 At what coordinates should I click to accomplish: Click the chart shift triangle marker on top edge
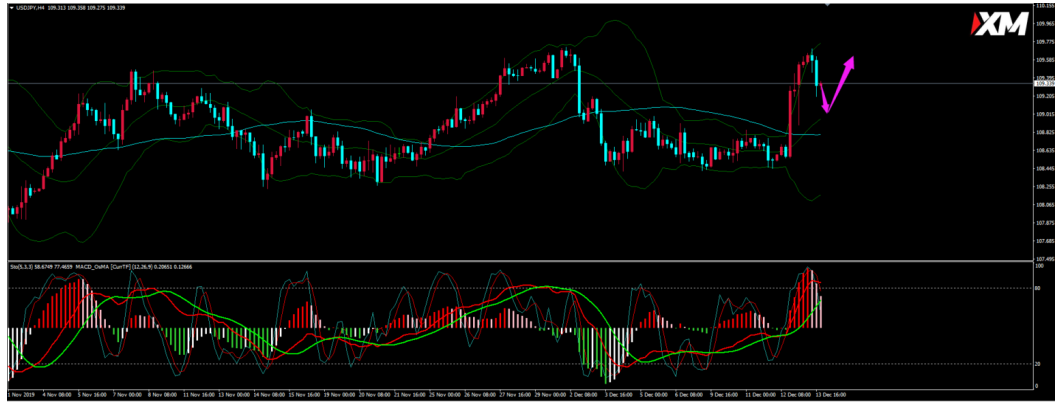(825, 4)
